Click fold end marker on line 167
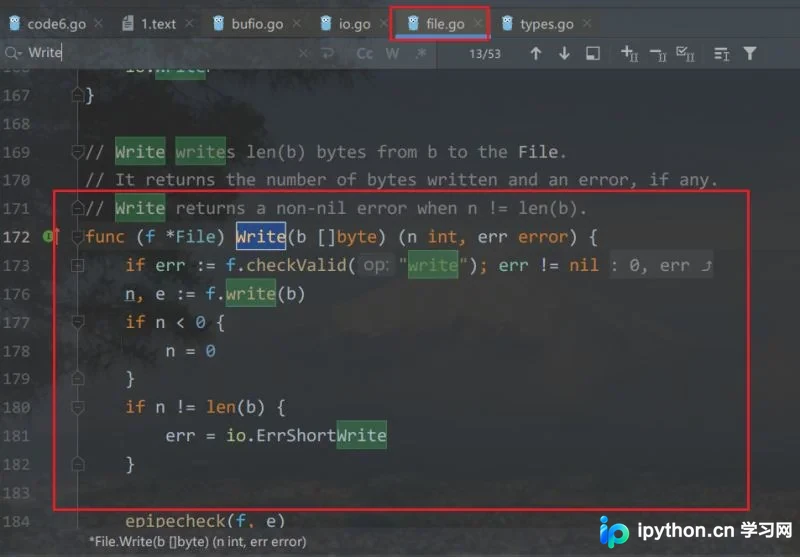 [78, 95]
